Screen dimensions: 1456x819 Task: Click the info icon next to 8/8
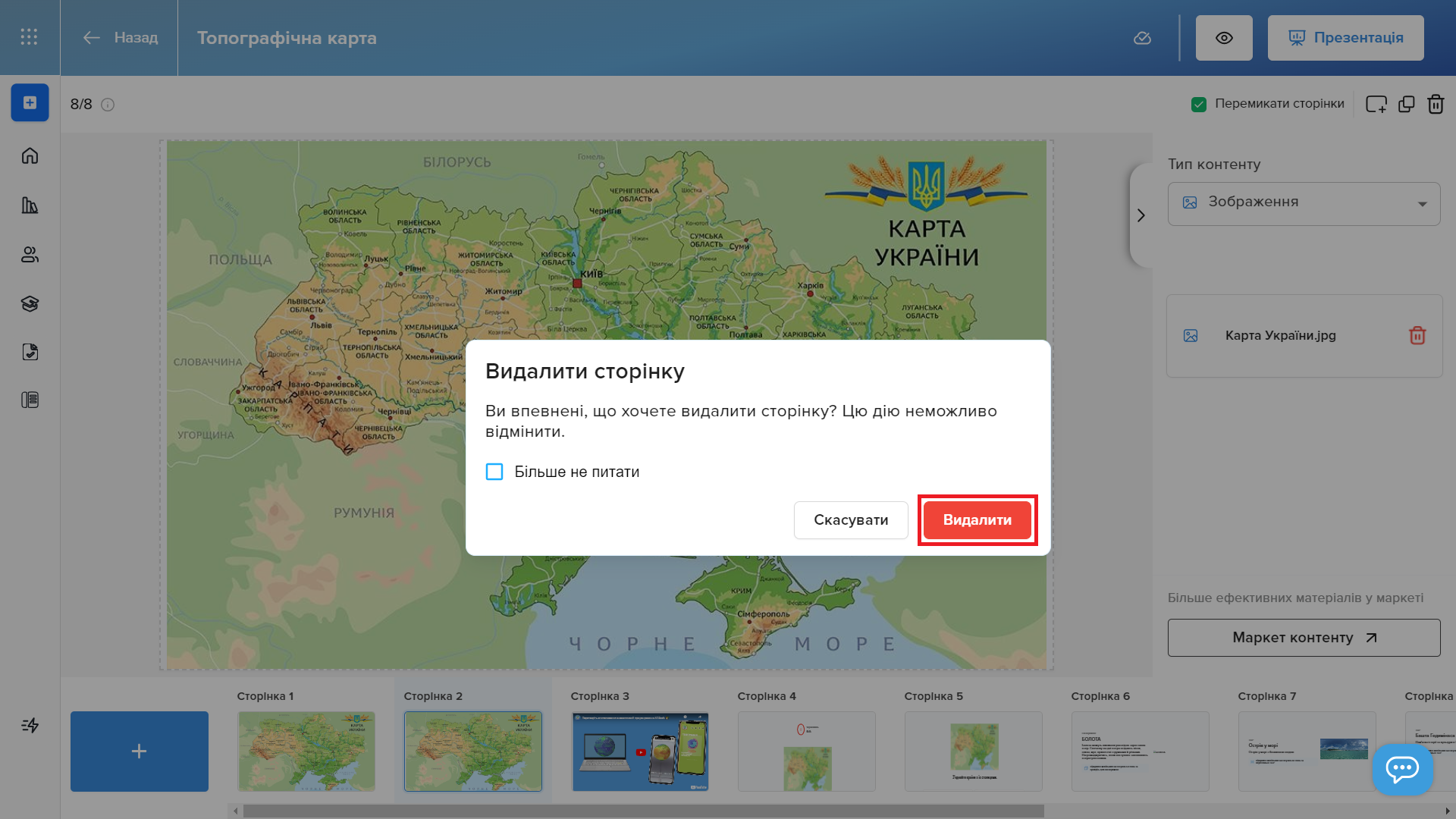point(108,105)
